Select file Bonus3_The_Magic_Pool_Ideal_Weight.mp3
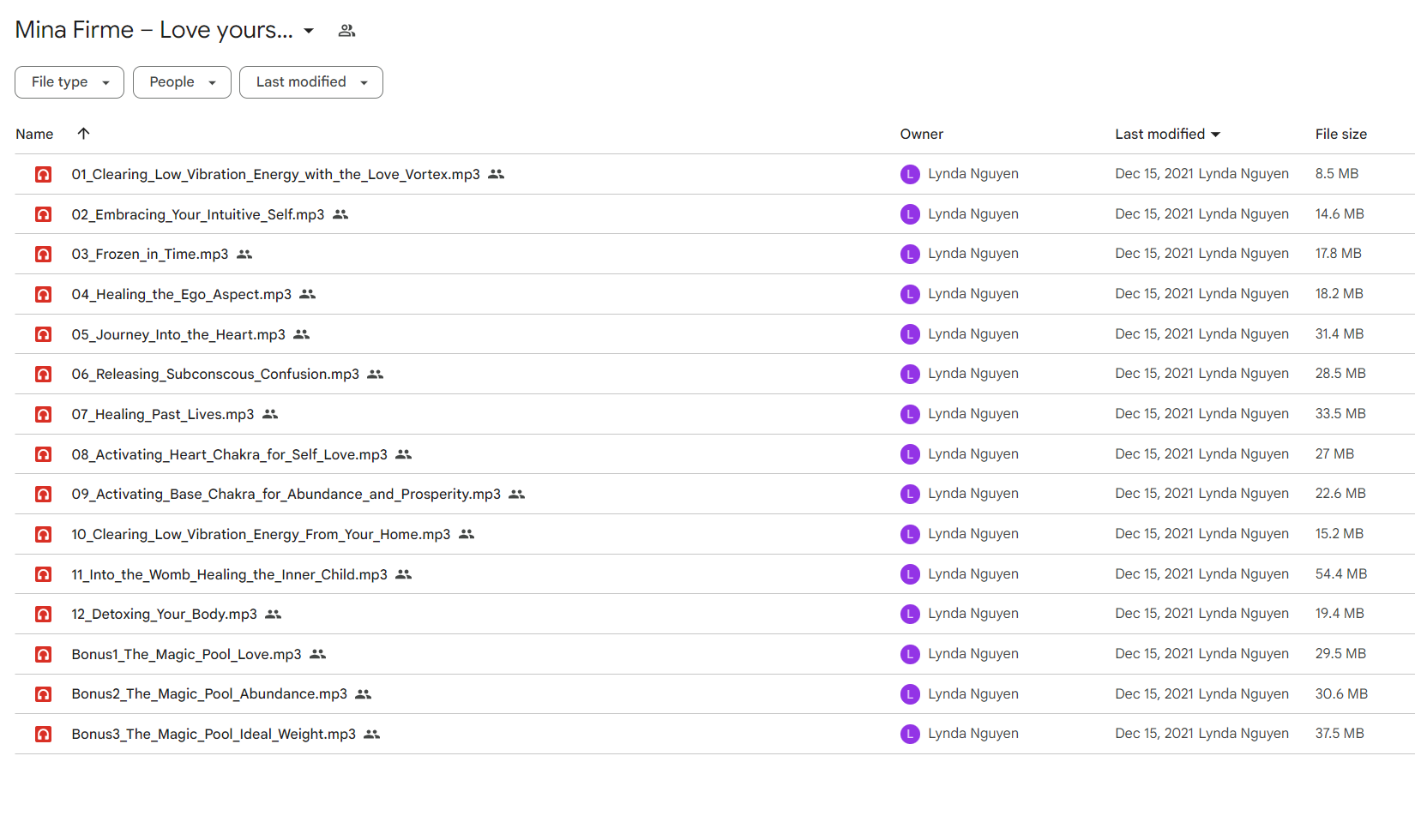This screenshot has width=1415, height=840. [x=214, y=734]
